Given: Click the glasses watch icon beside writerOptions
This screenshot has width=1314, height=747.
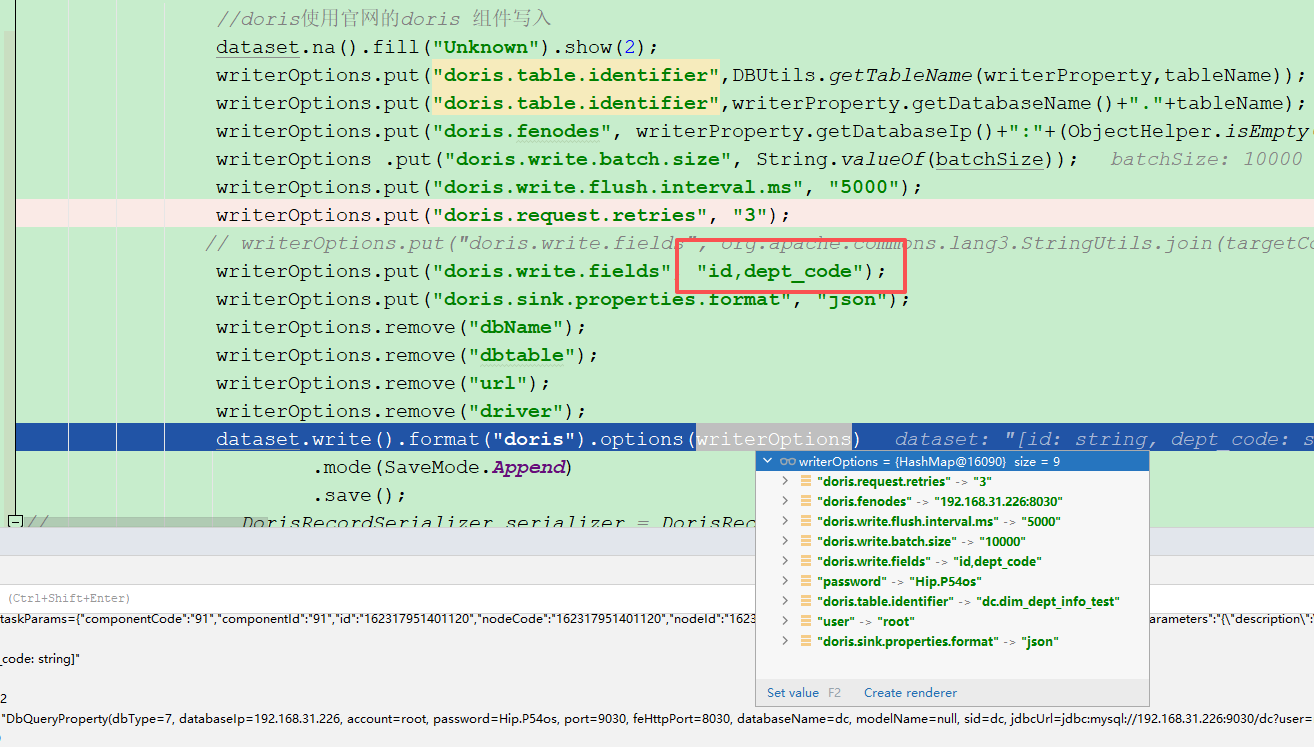Looking at the screenshot, I should click(x=787, y=461).
